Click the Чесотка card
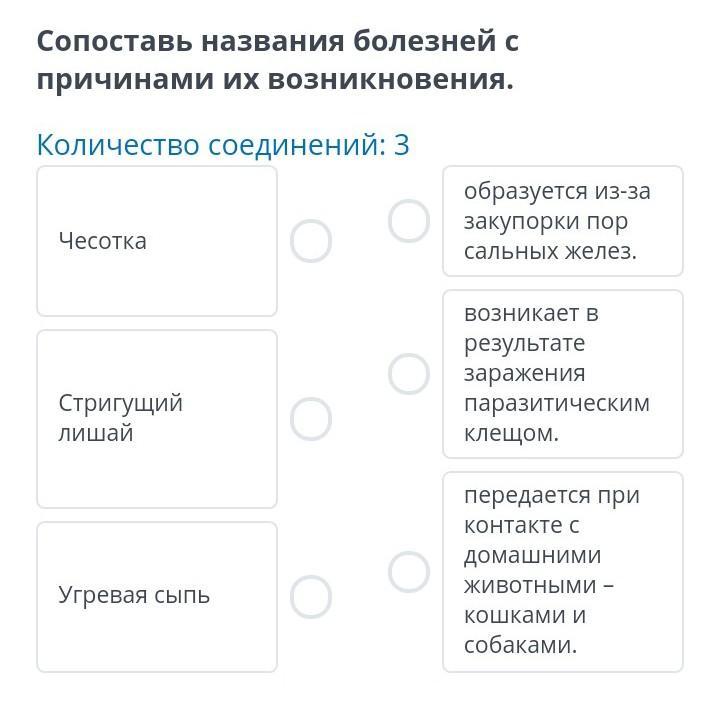 tap(157, 241)
